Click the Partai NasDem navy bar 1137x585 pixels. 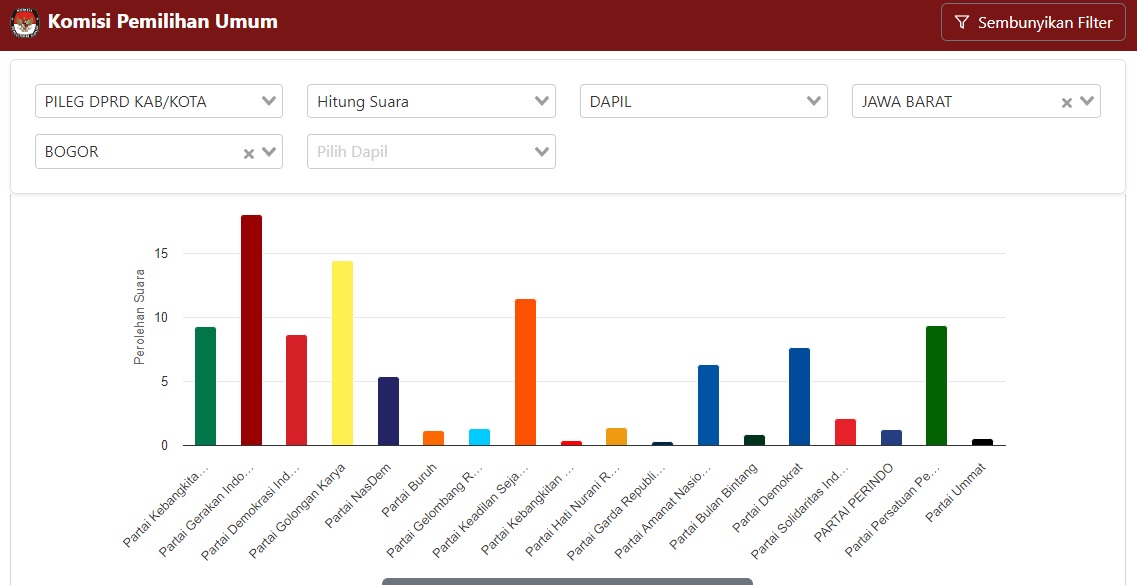pos(388,411)
